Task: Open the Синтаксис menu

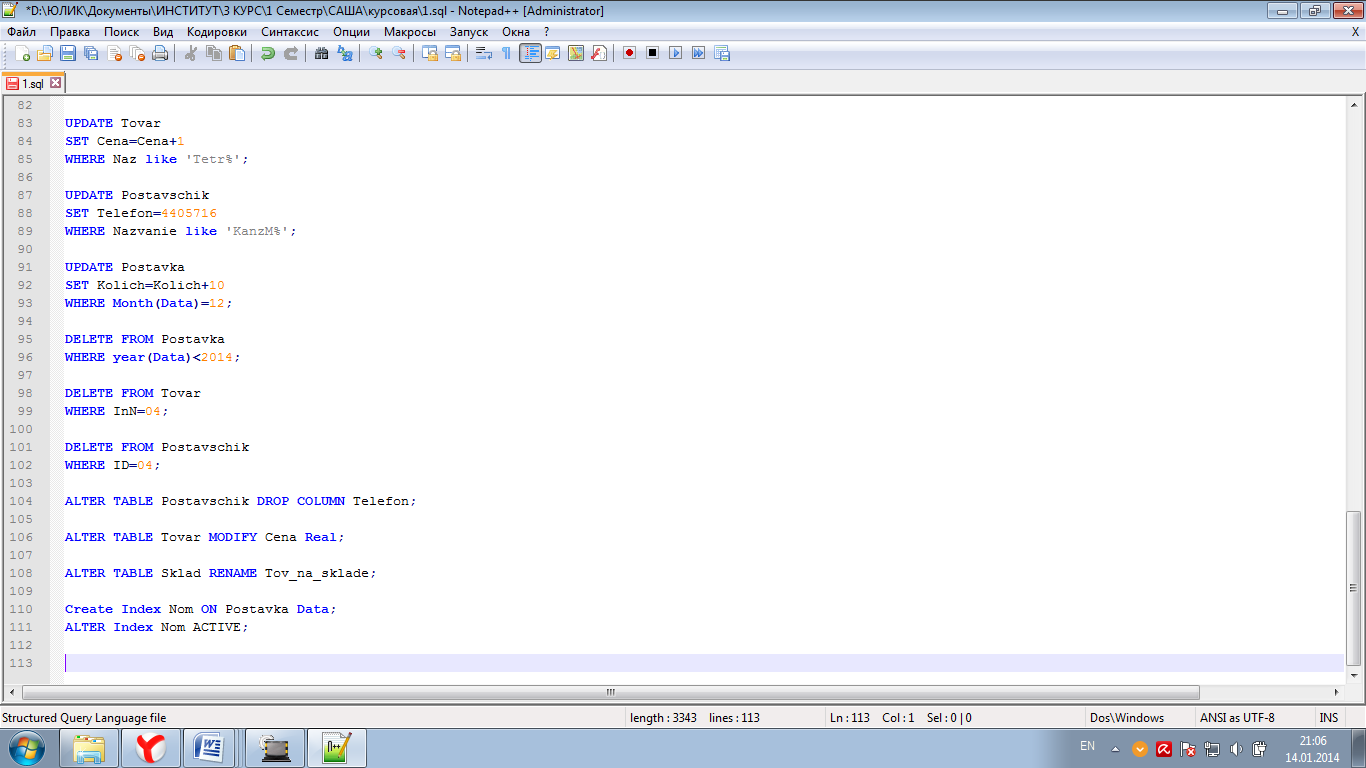Action: [290, 32]
